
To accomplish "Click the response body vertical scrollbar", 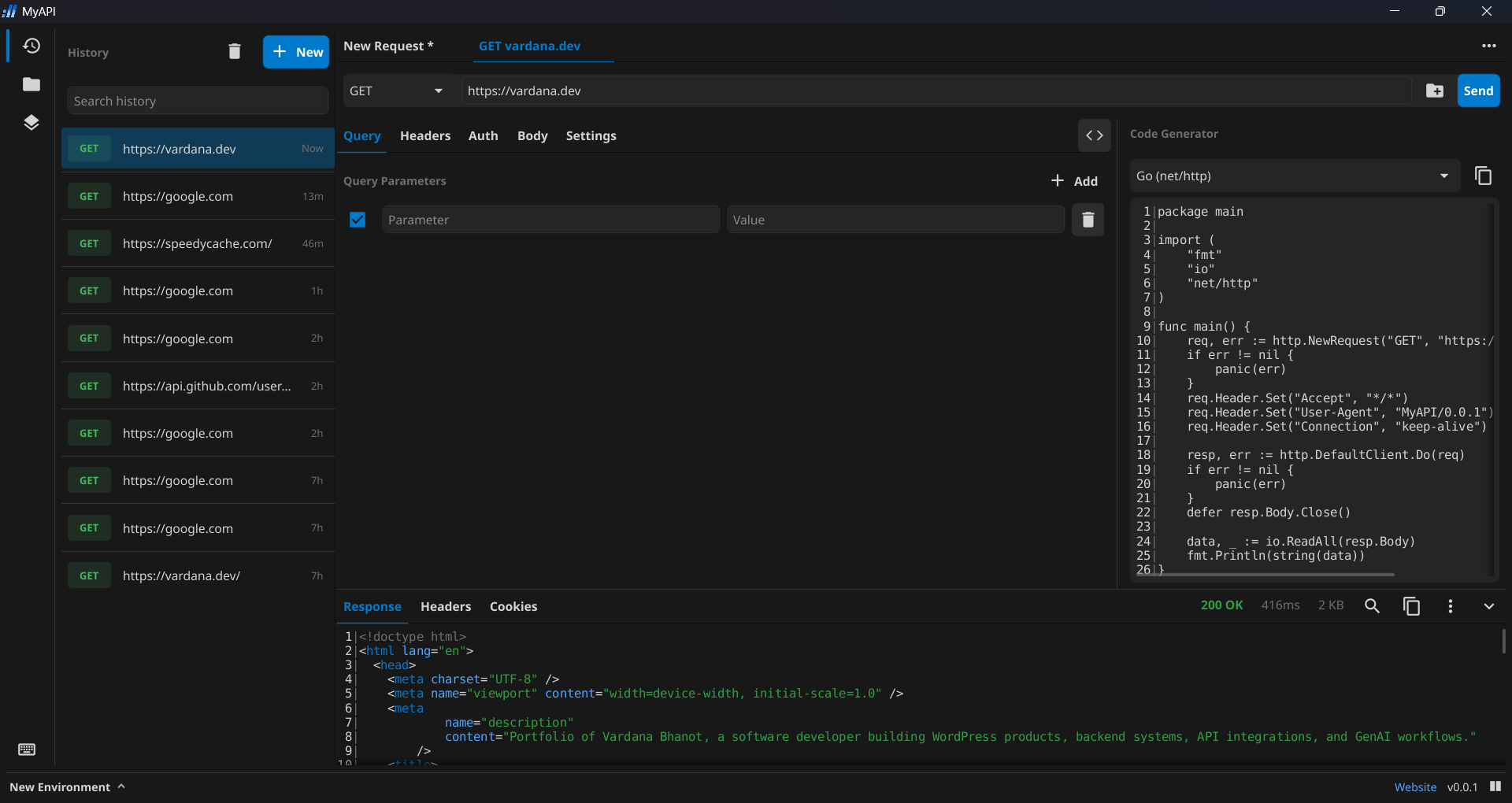I will (1503, 641).
